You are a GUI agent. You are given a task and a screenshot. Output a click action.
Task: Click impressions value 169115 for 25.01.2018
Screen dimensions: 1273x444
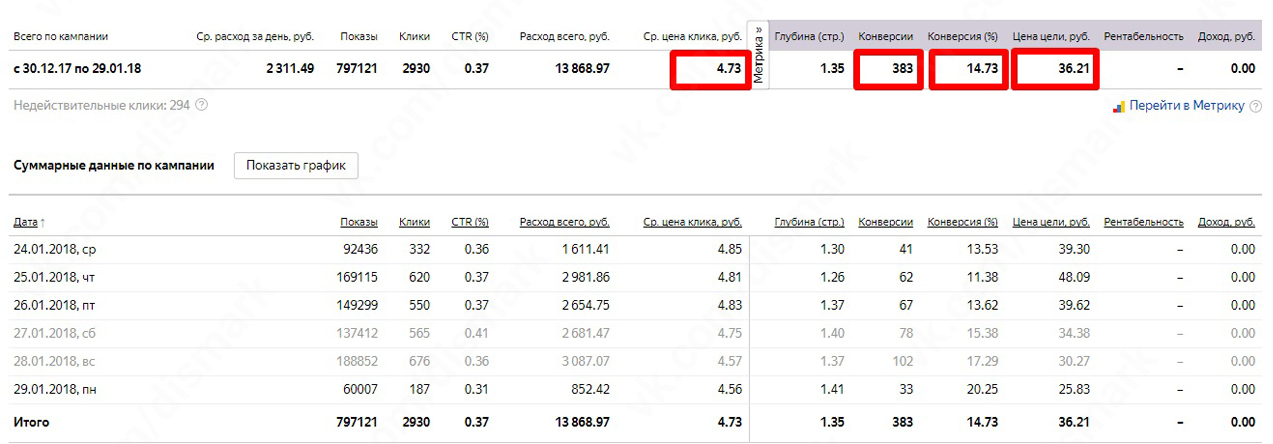point(357,277)
